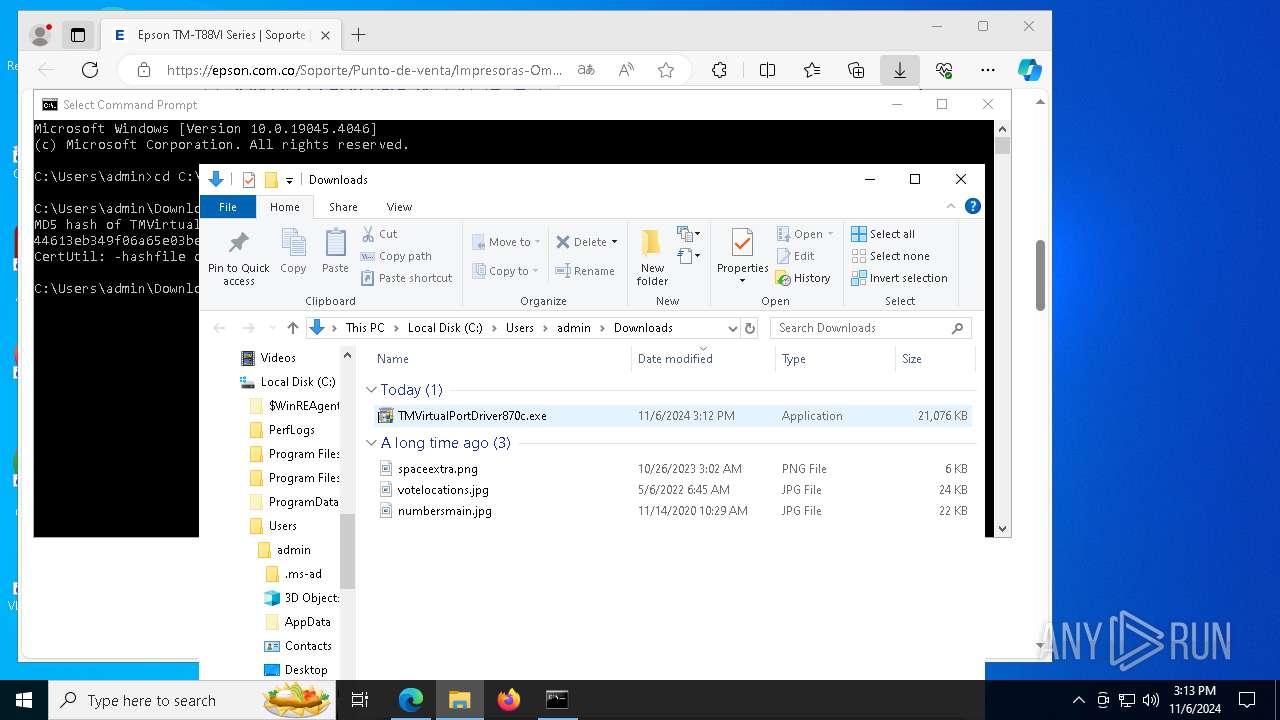
Task: Open Quick Access Toolbar customize arrow
Action: pyautogui.click(x=289, y=180)
